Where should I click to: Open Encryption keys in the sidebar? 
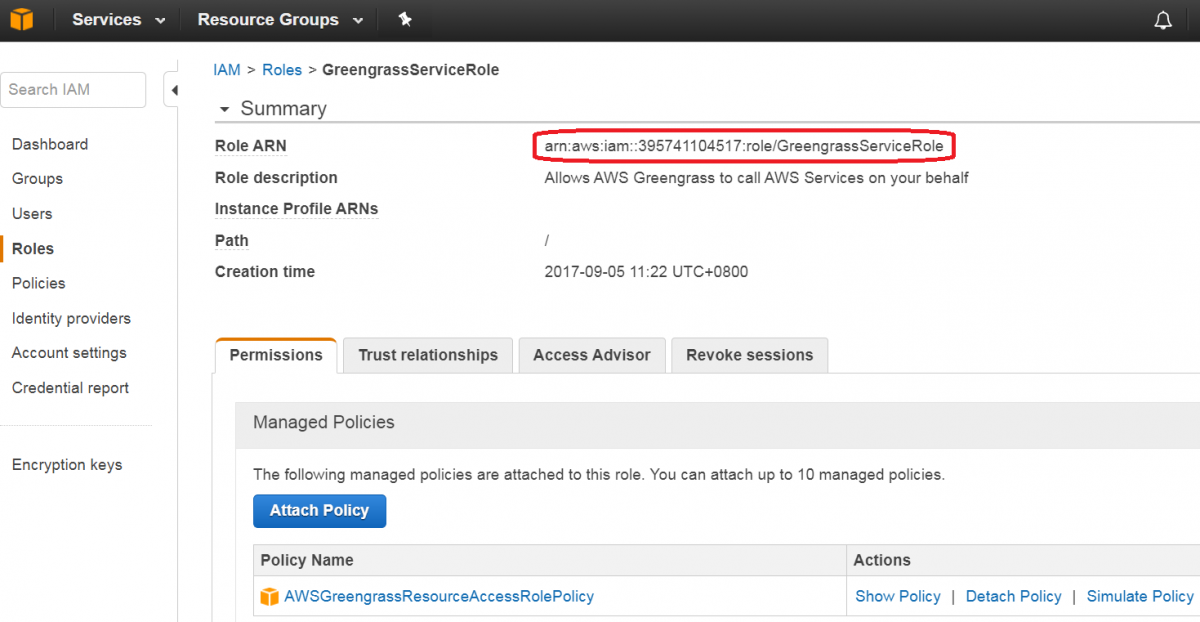[x=66, y=464]
